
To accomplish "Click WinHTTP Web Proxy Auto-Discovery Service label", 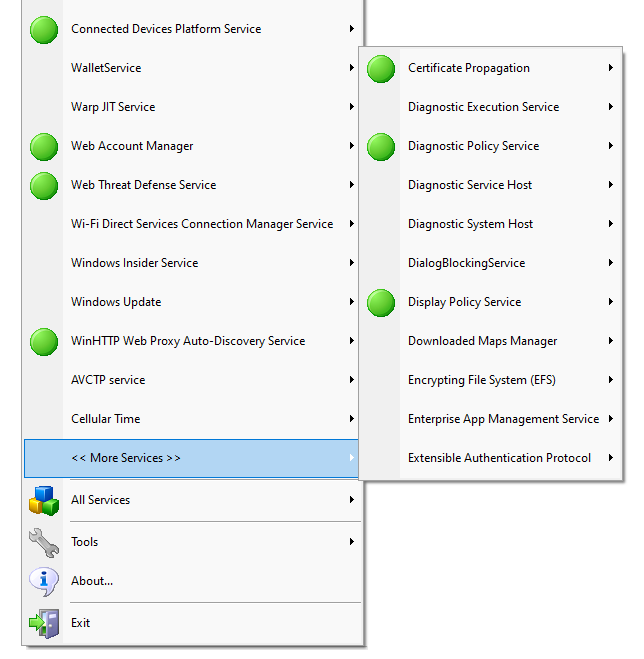I will (x=188, y=341).
